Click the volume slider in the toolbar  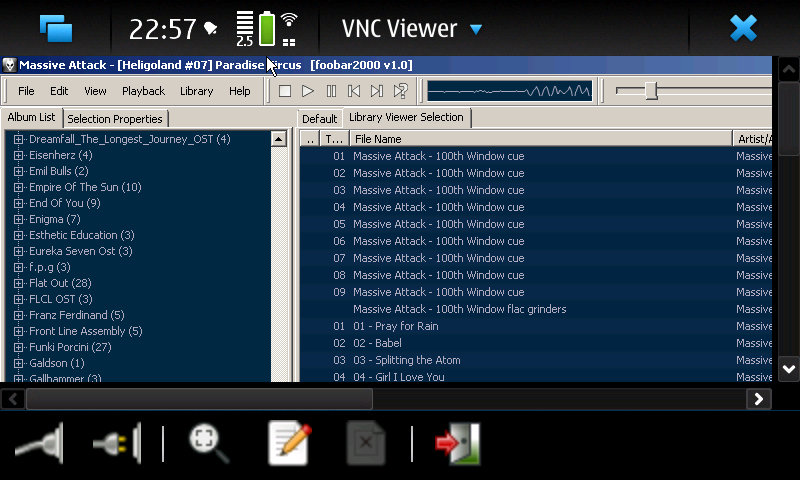point(652,91)
